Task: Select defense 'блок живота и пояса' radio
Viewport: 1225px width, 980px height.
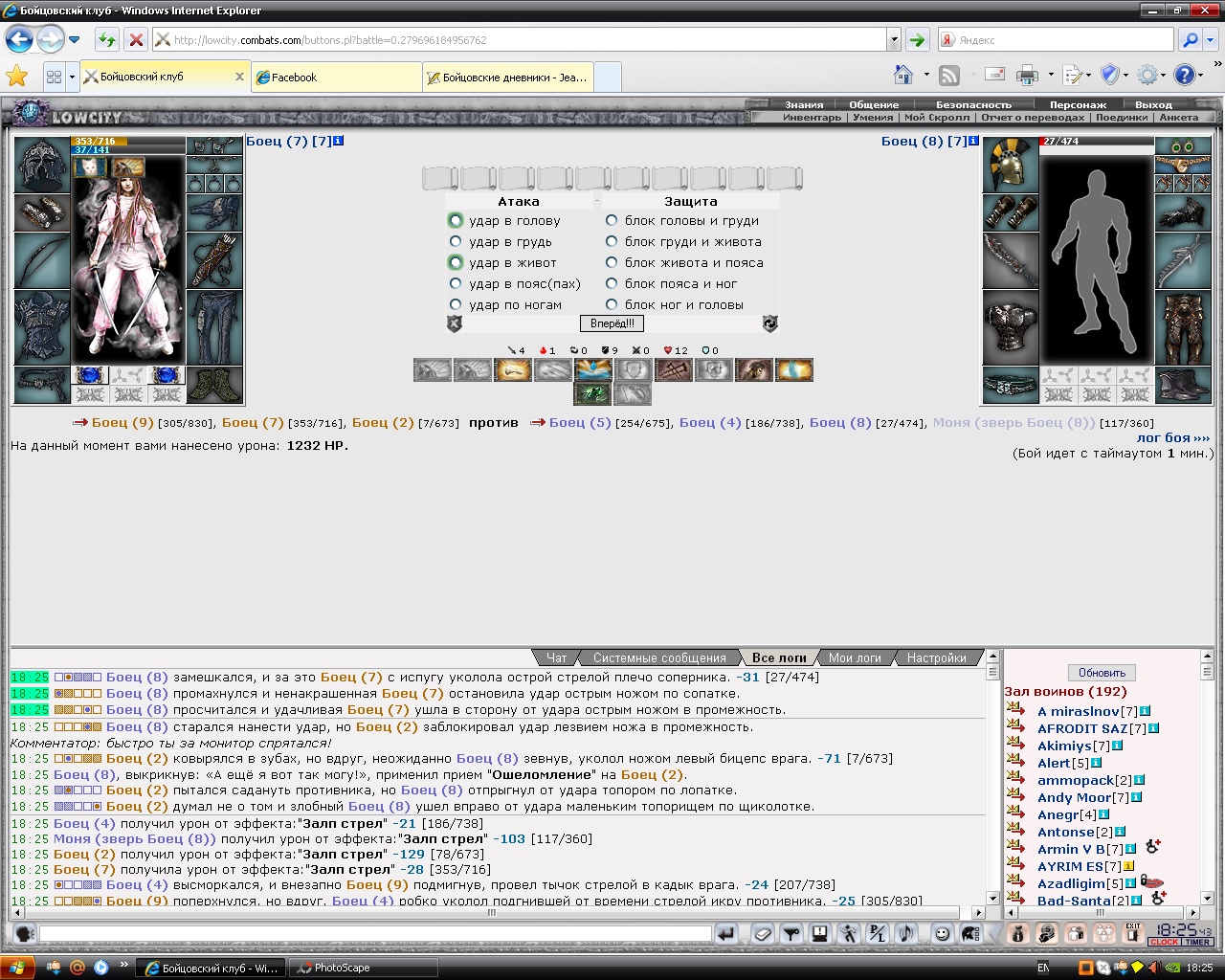Action: click(612, 262)
